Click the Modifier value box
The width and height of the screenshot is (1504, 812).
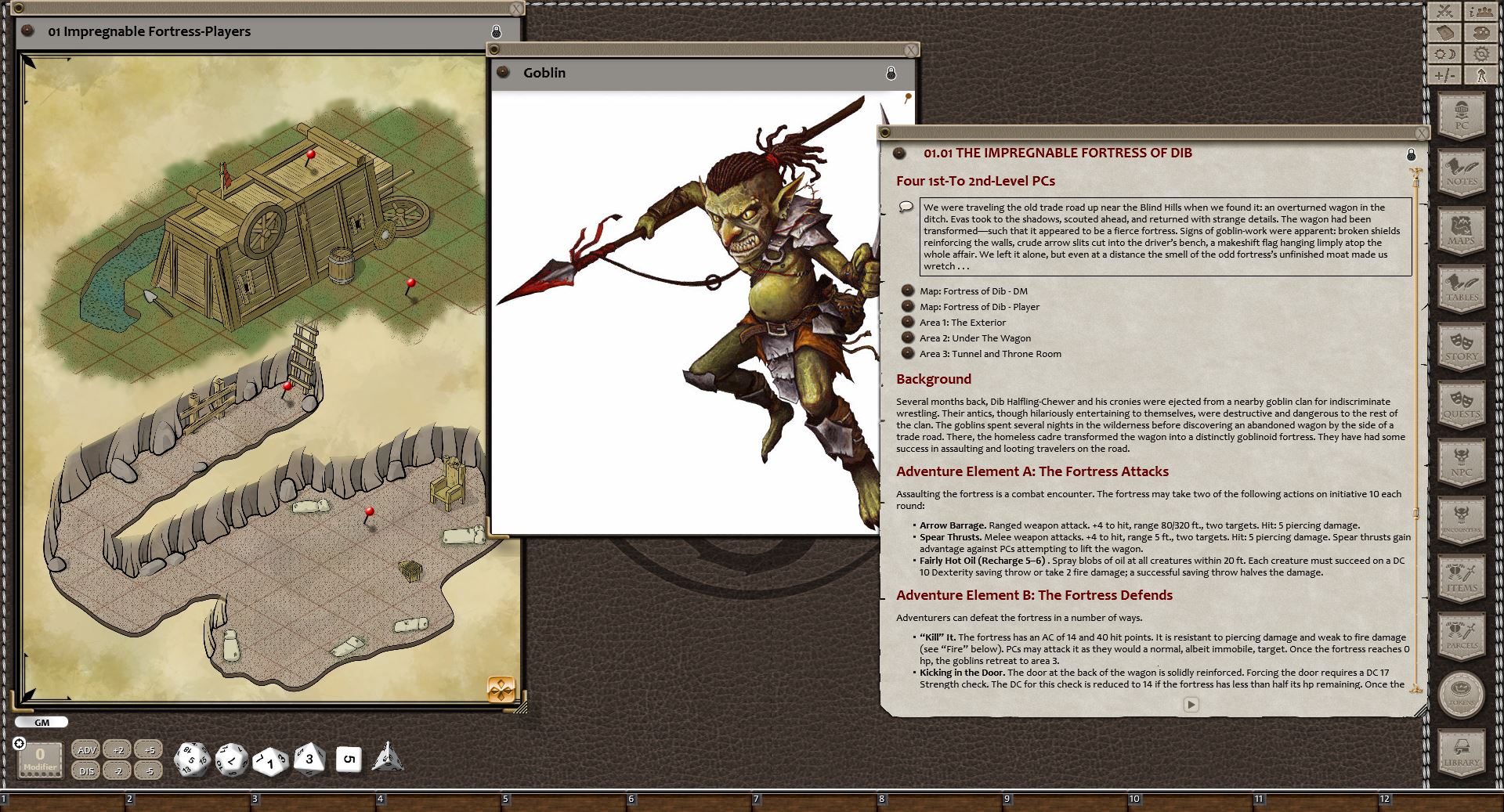pyautogui.click(x=40, y=758)
